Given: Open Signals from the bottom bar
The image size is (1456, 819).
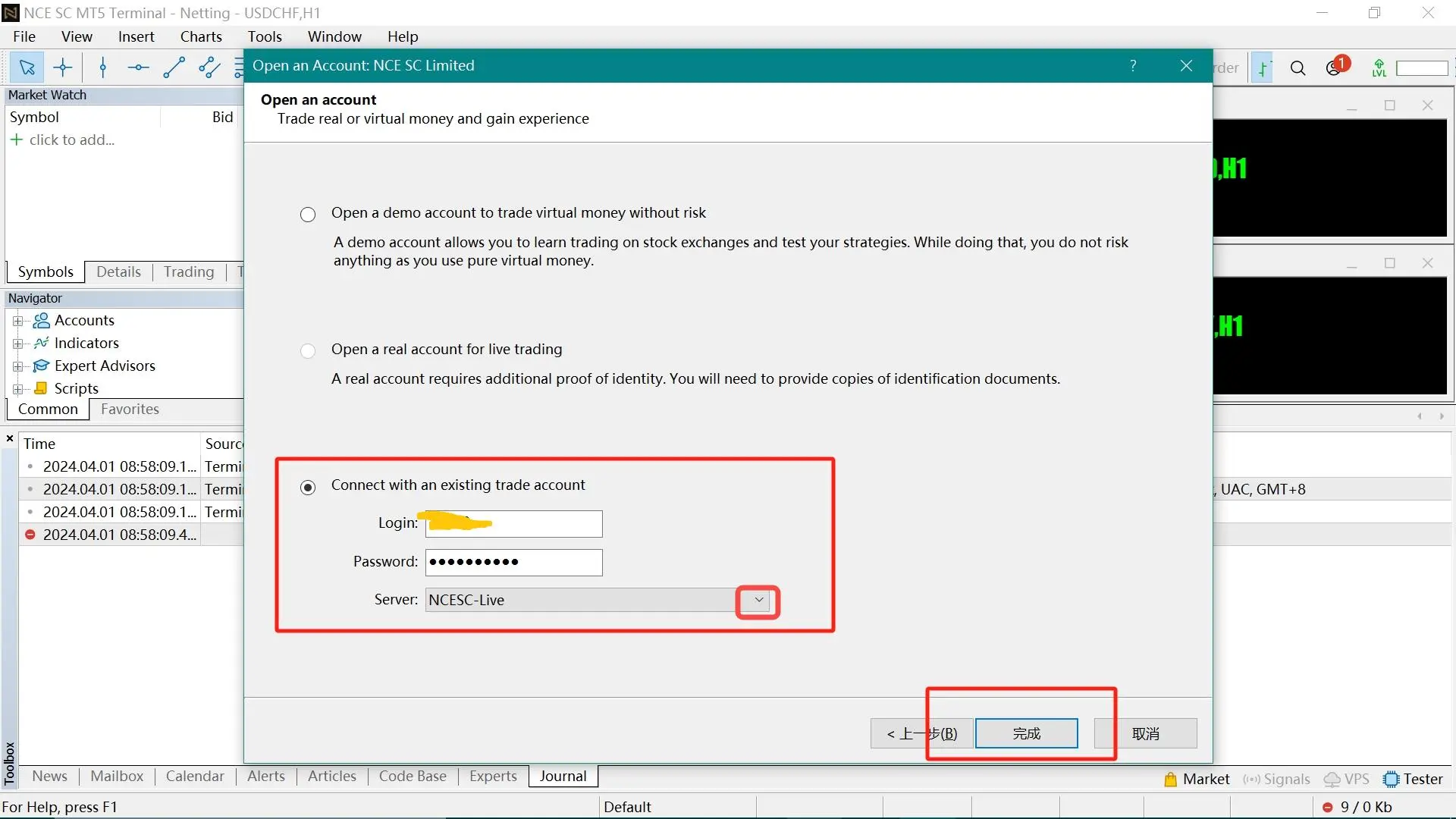Looking at the screenshot, I should click(1276, 780).
